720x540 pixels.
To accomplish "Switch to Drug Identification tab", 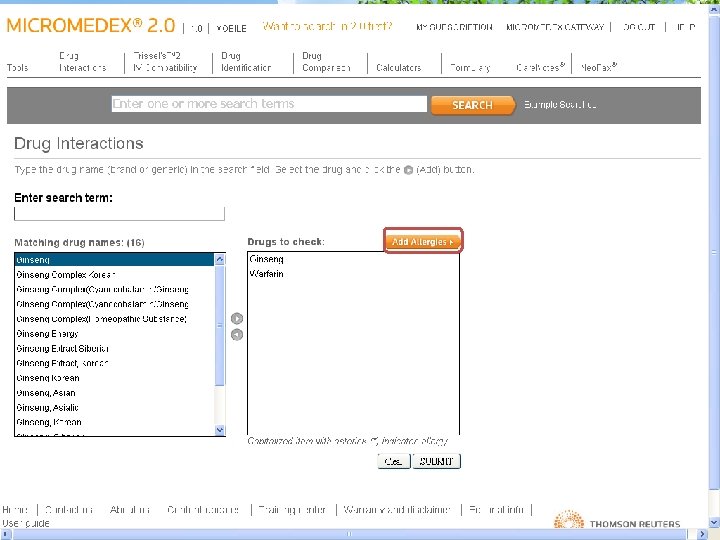I will pyautogui.click(x=246, y=62).
